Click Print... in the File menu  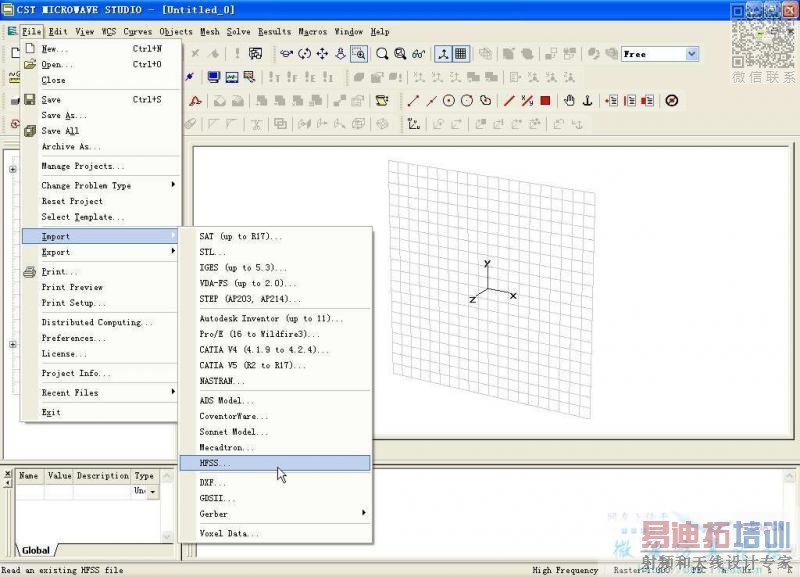(x=101, y=272)
